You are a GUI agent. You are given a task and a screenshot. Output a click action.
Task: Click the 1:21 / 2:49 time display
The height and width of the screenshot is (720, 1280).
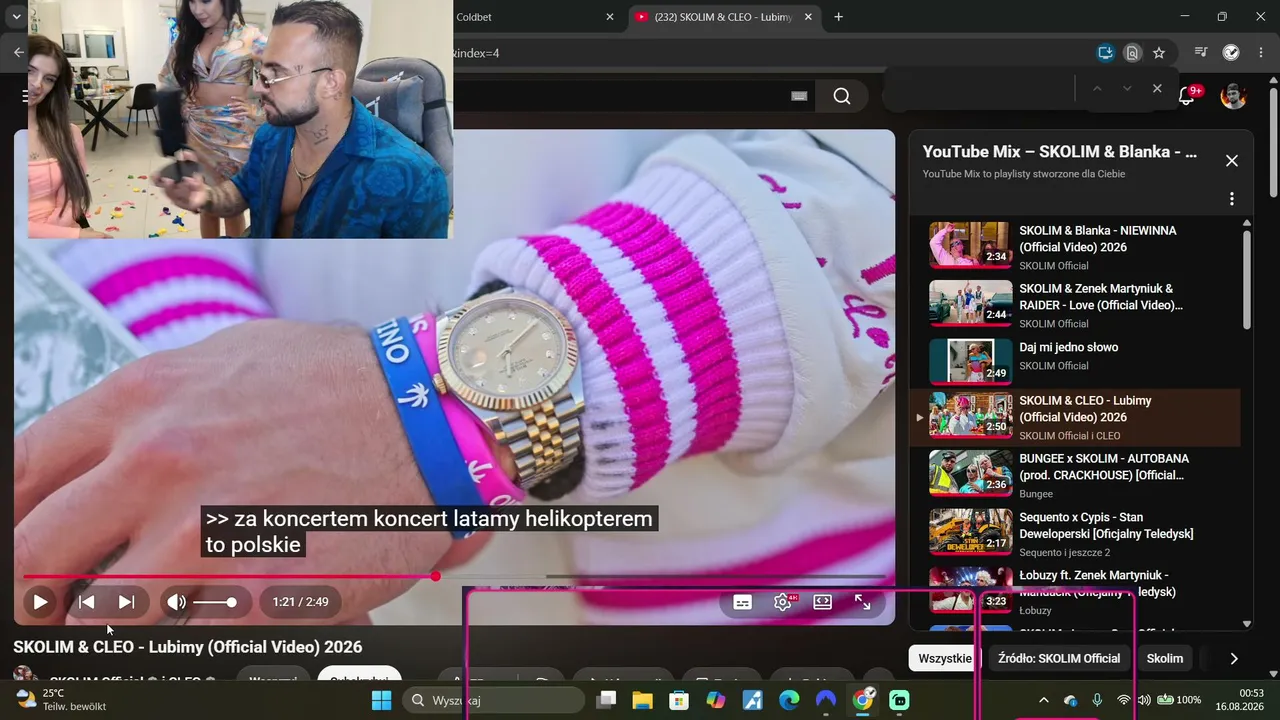click(300, 602)
